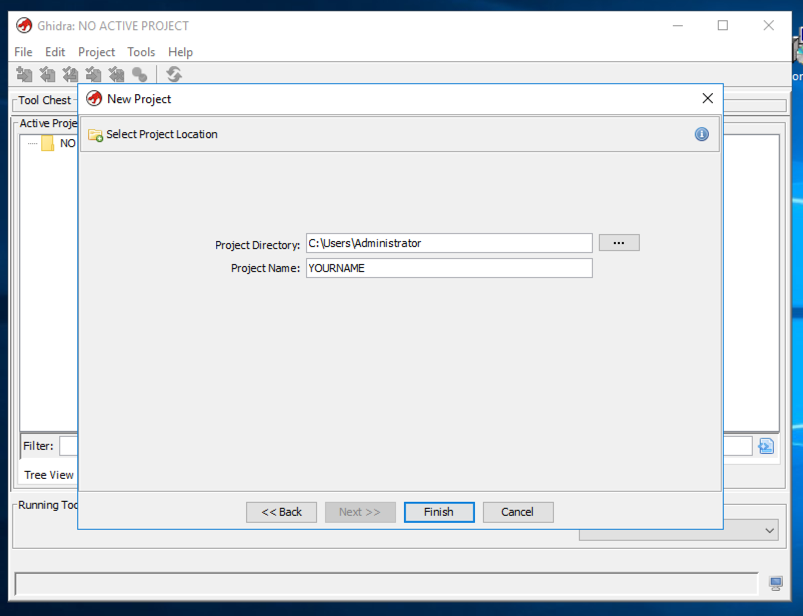Image resolution: width=803 pixels, height=616 pixels.
Task: Switch to the Tree View tab
Action: tap(49, 475)
